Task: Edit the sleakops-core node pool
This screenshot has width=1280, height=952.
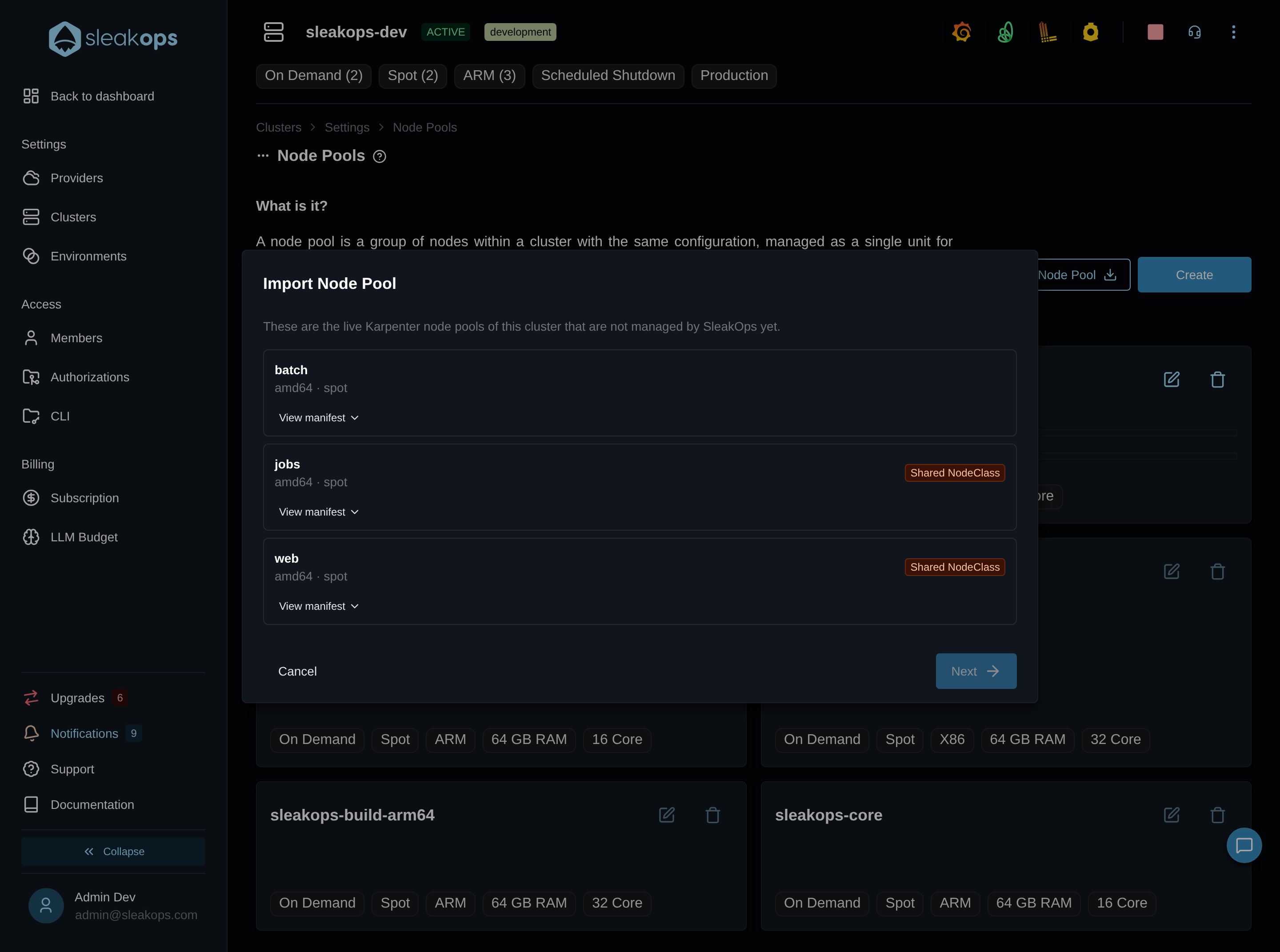Action: 1172,815
